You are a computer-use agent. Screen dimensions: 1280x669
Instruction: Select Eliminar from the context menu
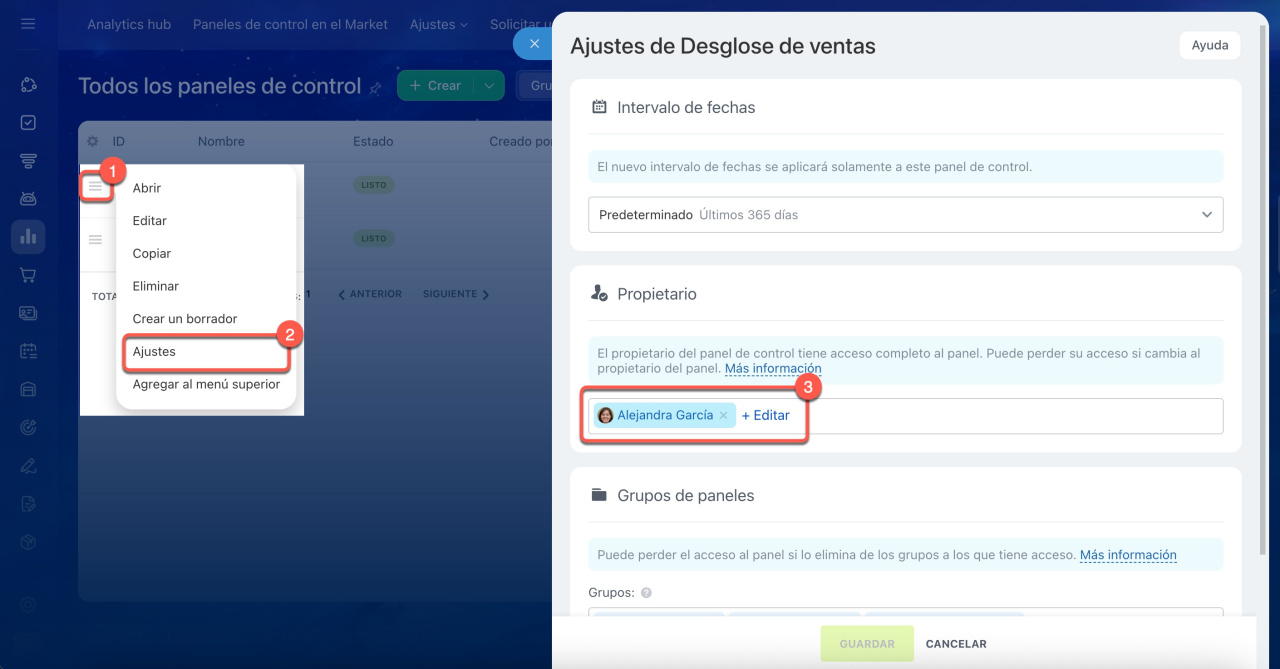[x=156, y=286]
